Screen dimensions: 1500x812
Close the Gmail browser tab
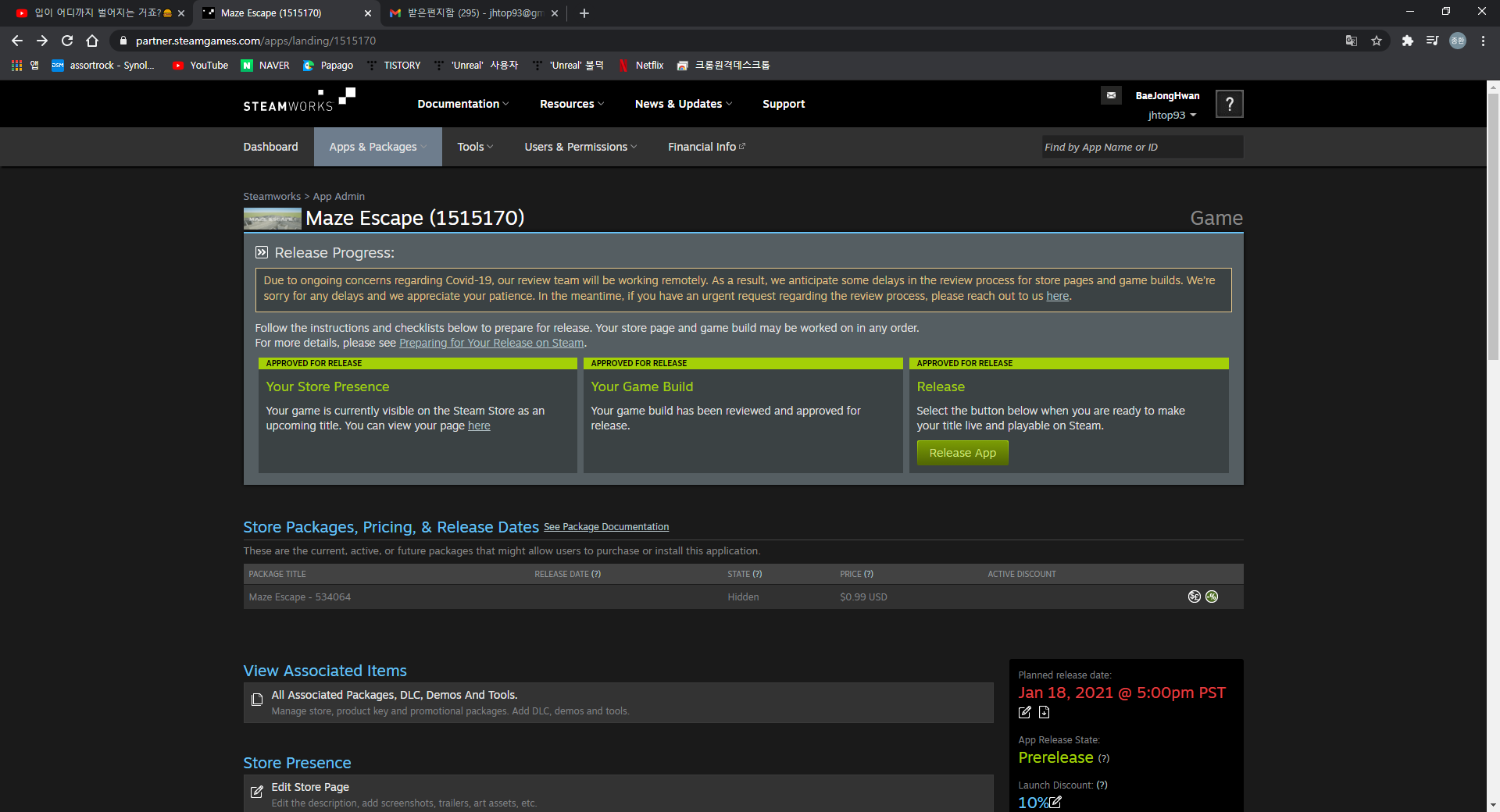click(x=555, y=13)
